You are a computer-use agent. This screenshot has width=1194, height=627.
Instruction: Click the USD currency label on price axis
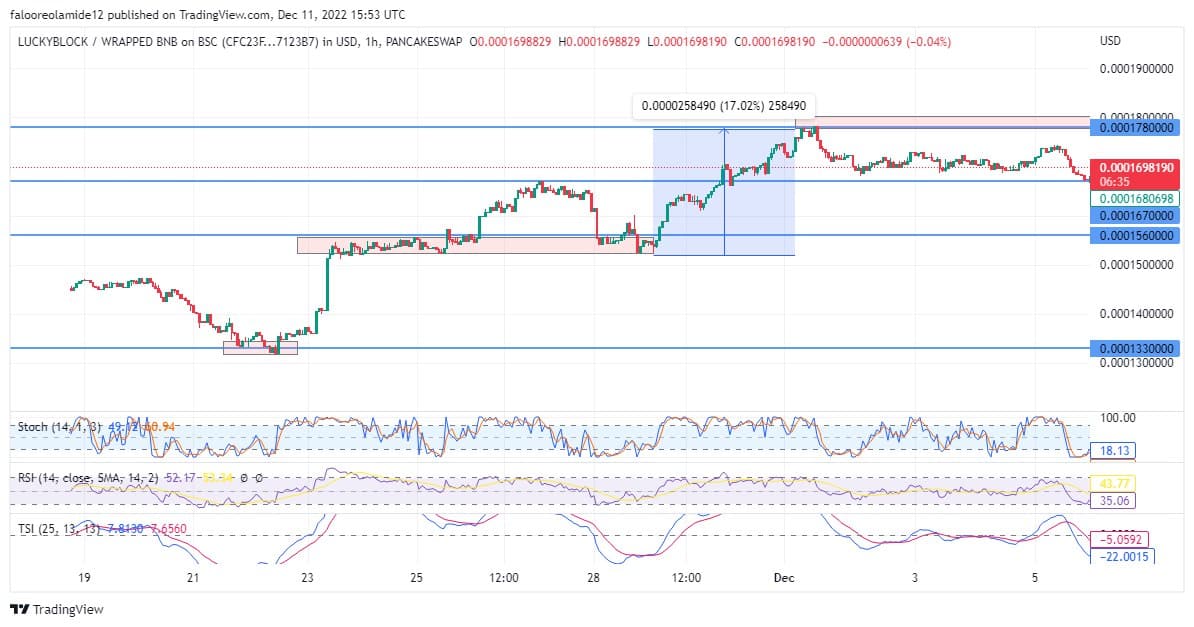pos(1109,40)
